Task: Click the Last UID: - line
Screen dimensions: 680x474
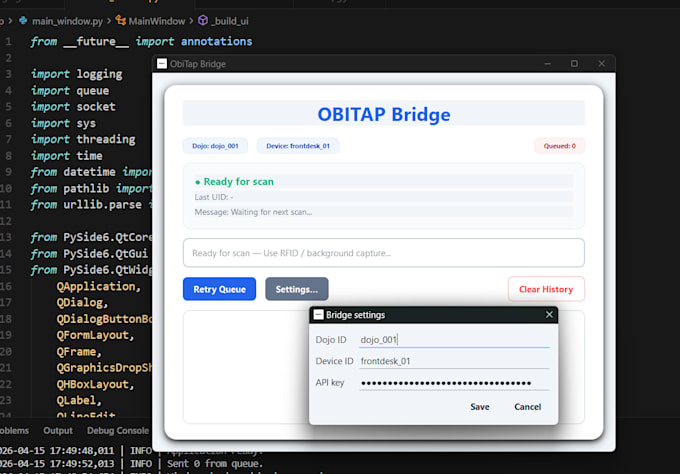Action: (x=214, y=197)
